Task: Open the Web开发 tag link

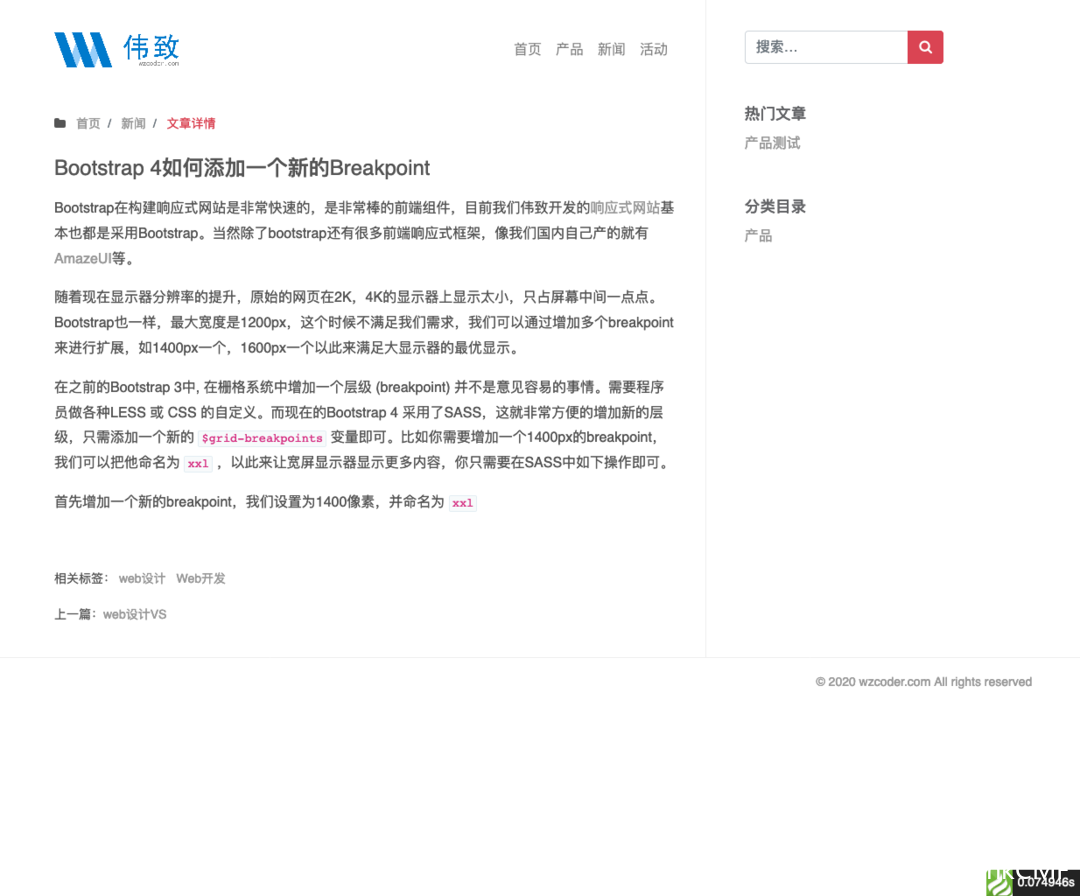Action: tap(201, 579)
